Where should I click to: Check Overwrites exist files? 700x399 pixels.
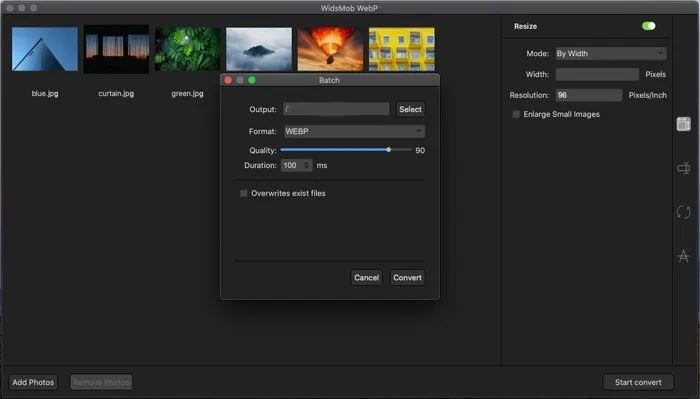(x=243, y=193)
